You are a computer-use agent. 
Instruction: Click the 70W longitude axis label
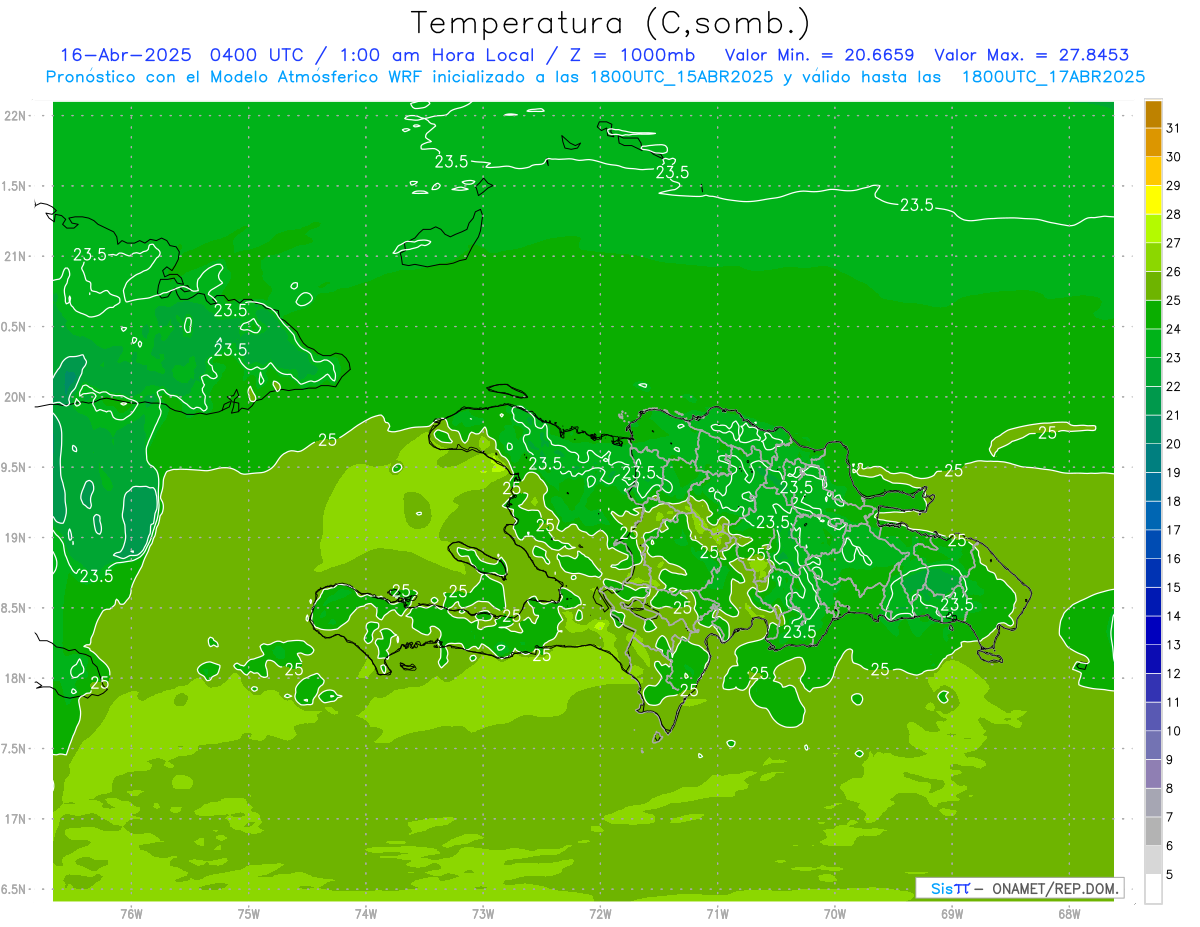coord(835,913)
